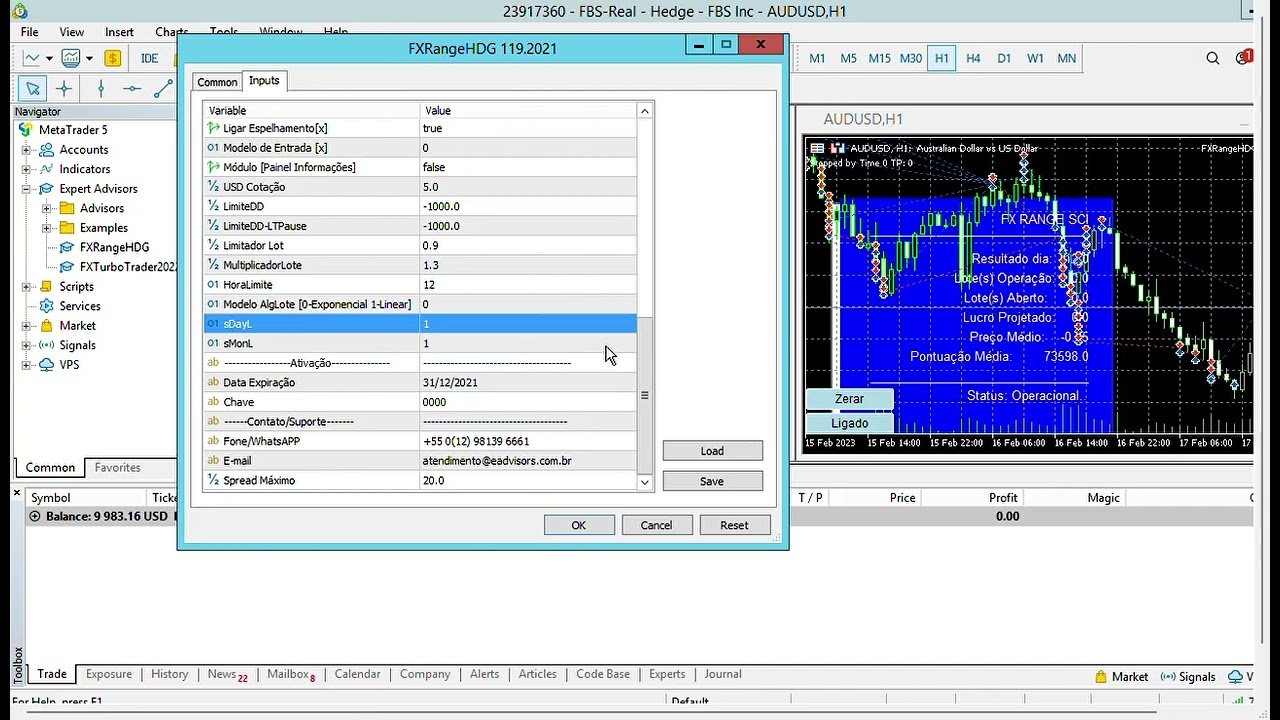Image resolution: width=1280 pixels, height=720 pixels.
Task: Open the search magnifier icon
Action: coord(1212,58)
